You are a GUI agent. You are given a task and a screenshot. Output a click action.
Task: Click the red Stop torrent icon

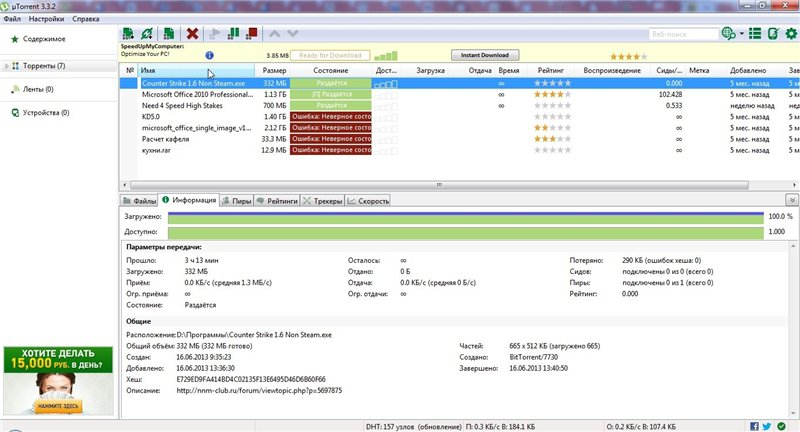click(253, 34)
